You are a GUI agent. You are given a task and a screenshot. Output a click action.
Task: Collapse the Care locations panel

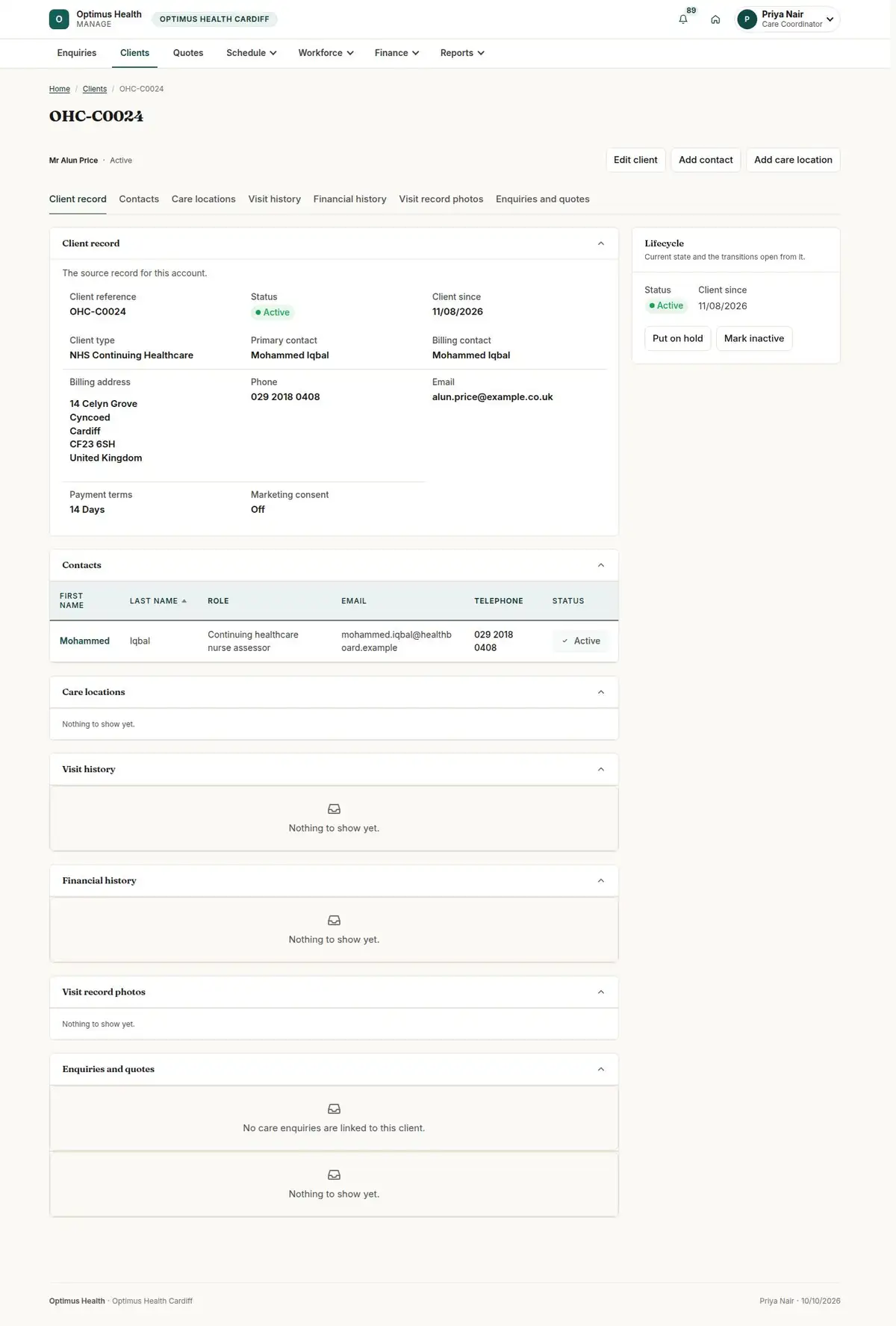[x=601, y=692]
